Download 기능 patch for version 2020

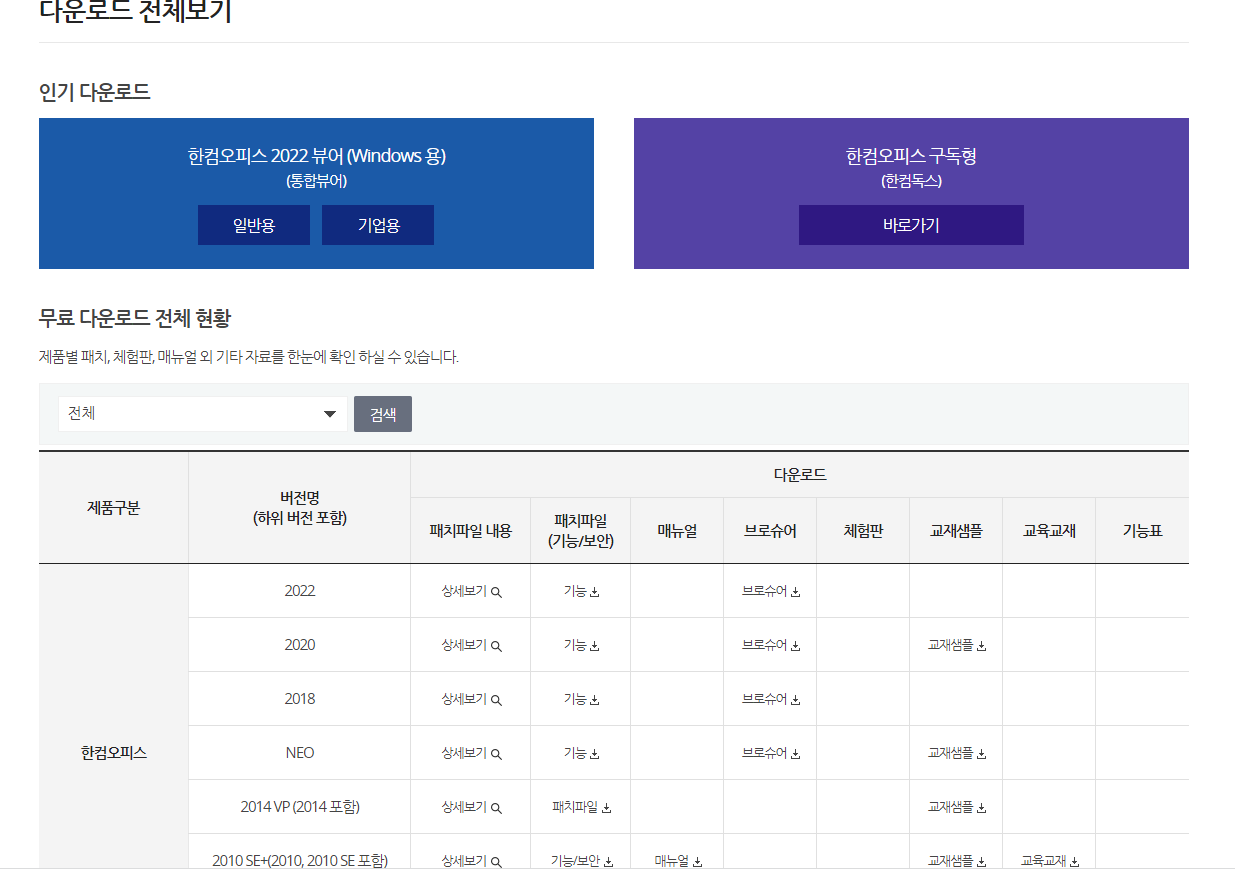pos(581,645)
